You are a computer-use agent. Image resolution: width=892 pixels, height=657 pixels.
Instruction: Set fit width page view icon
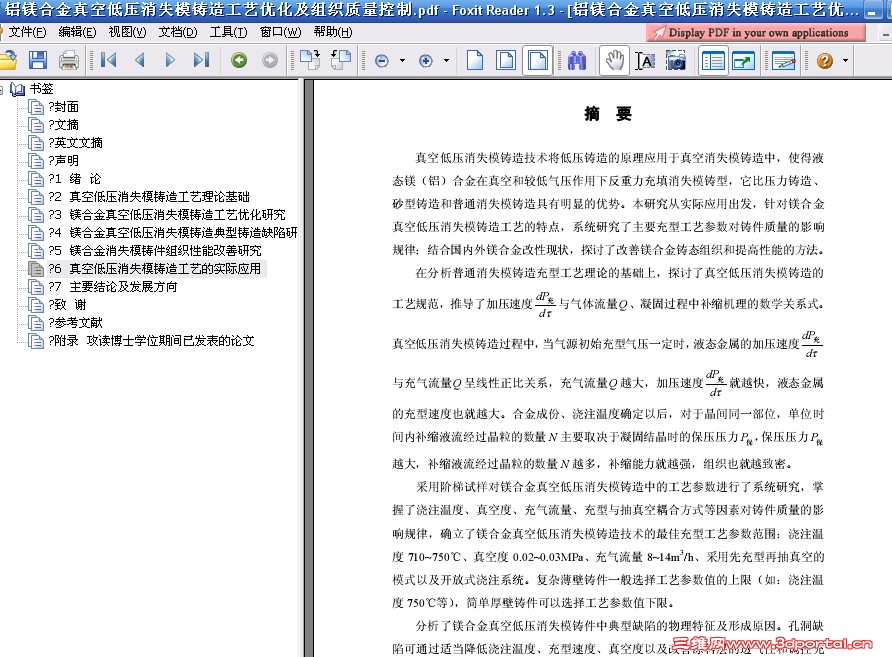click(x=538, y=60)
